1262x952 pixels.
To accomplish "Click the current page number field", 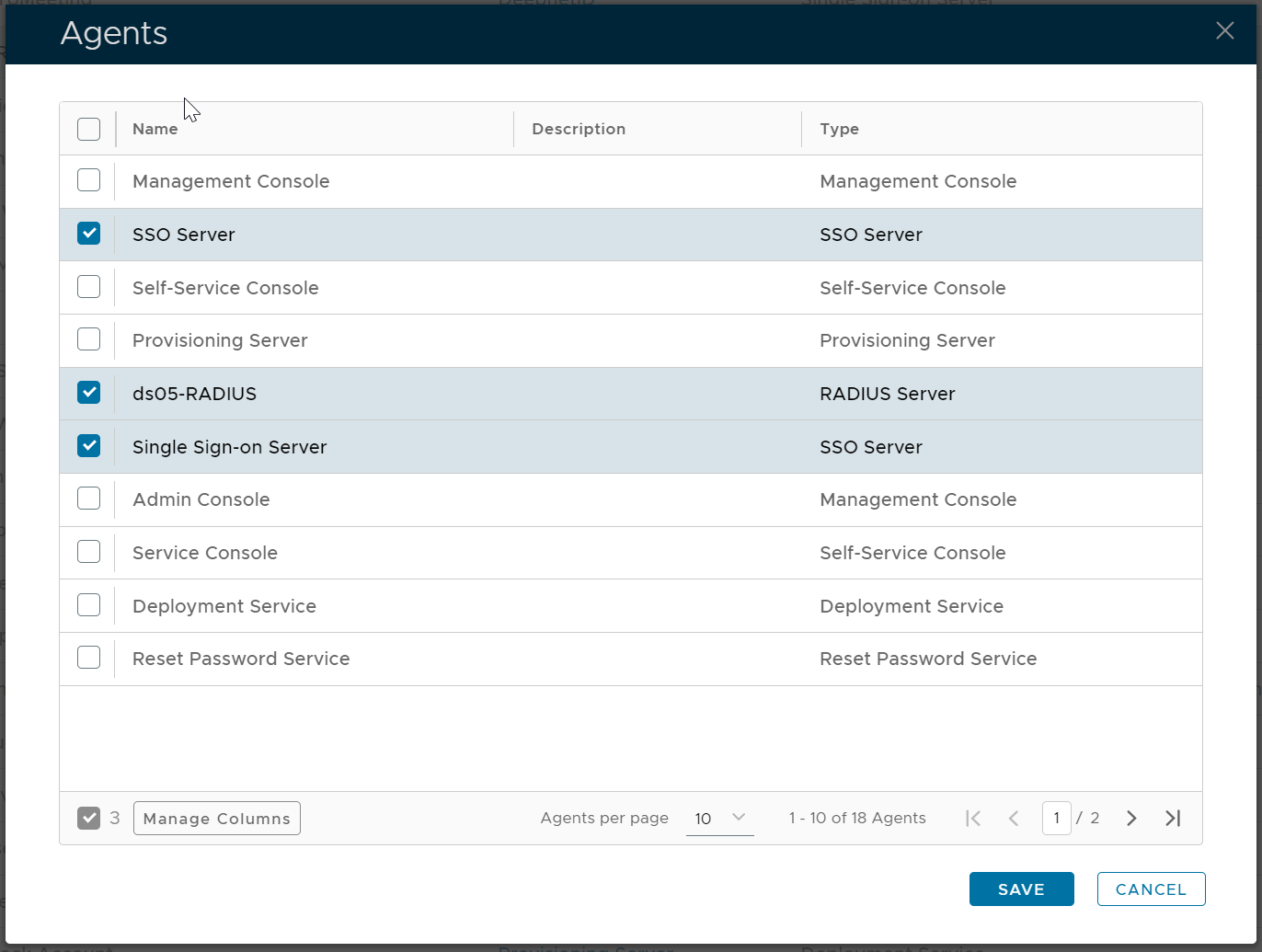I will click(x=1056, y=819).
